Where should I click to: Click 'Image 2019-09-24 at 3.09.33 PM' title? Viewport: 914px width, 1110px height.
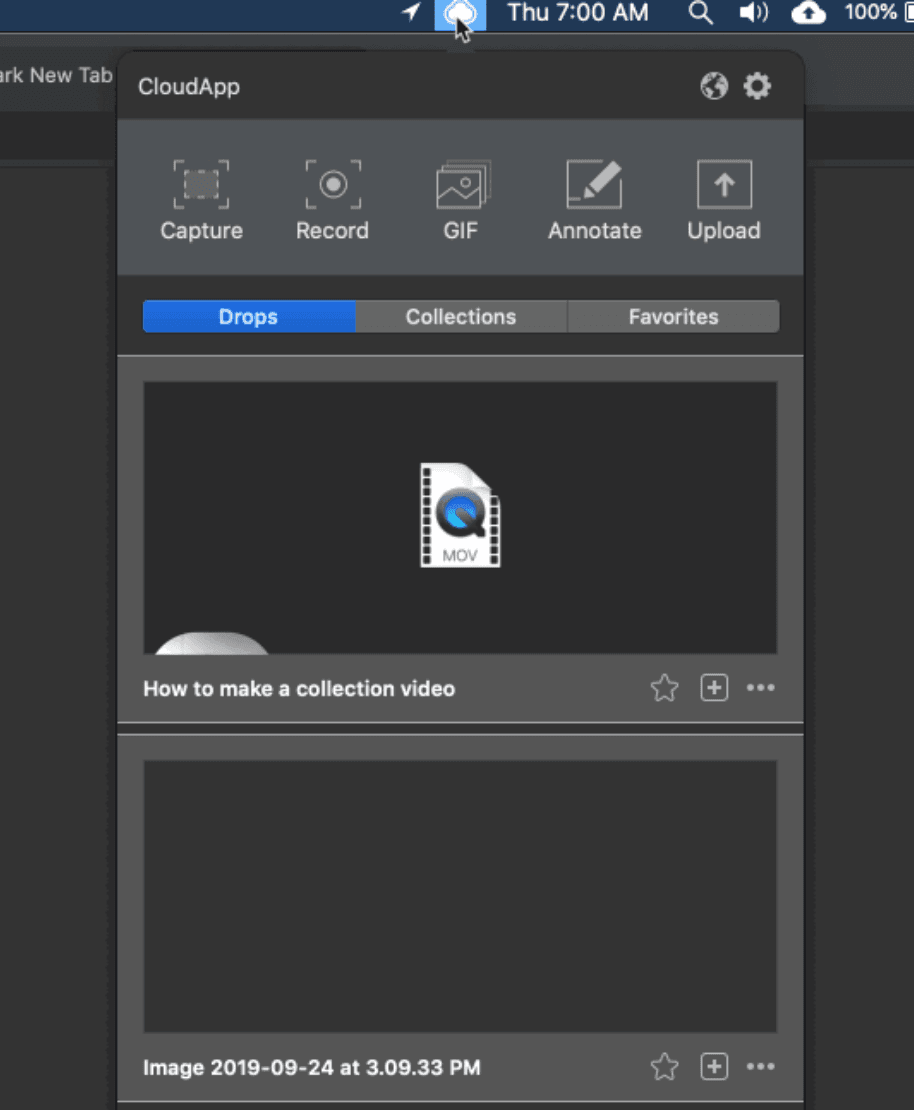[x=312, y=1068]
